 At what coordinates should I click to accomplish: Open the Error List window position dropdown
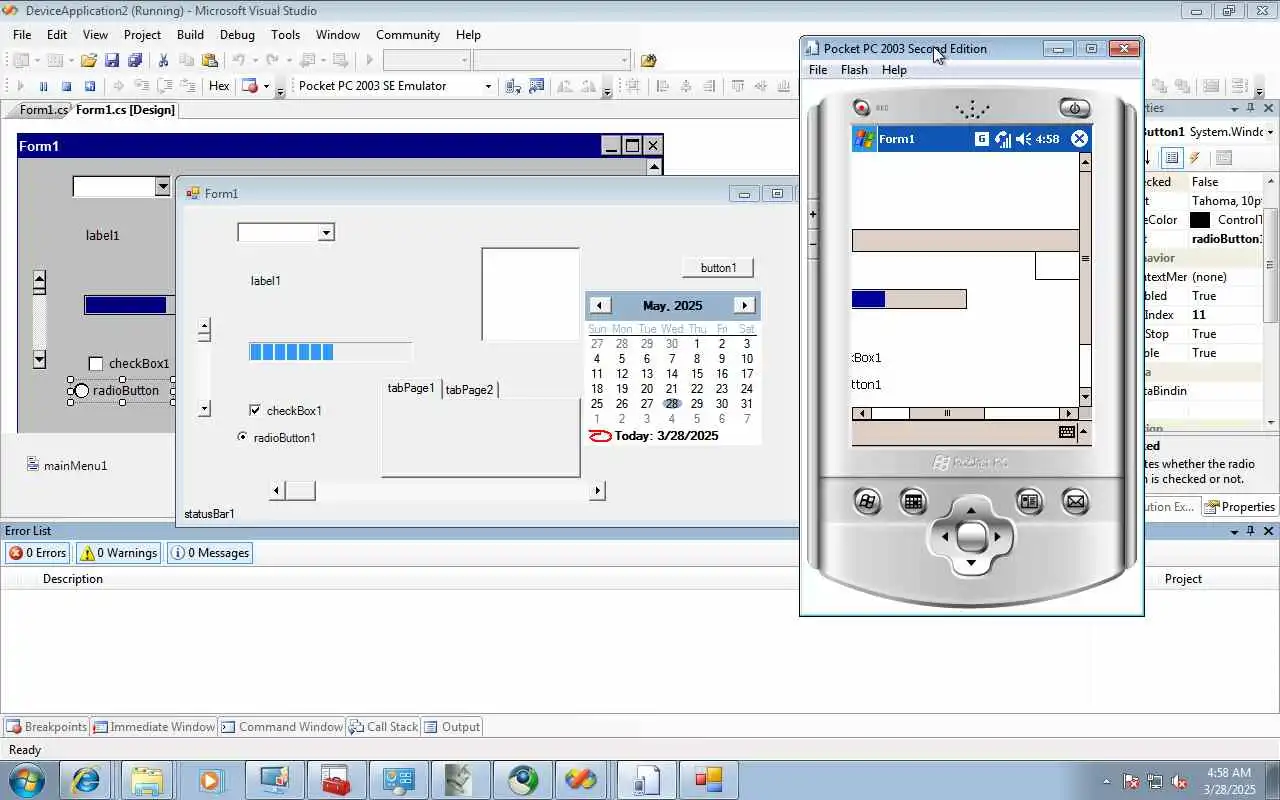(x=1235, y=531)
